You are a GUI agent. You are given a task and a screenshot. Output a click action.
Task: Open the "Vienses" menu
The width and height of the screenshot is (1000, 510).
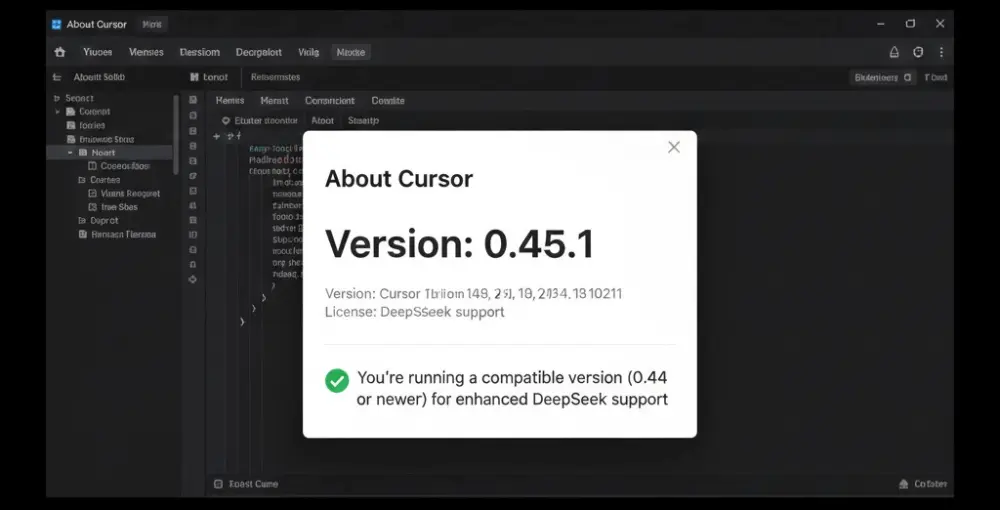pyautogui.click(x=146, y=52)
